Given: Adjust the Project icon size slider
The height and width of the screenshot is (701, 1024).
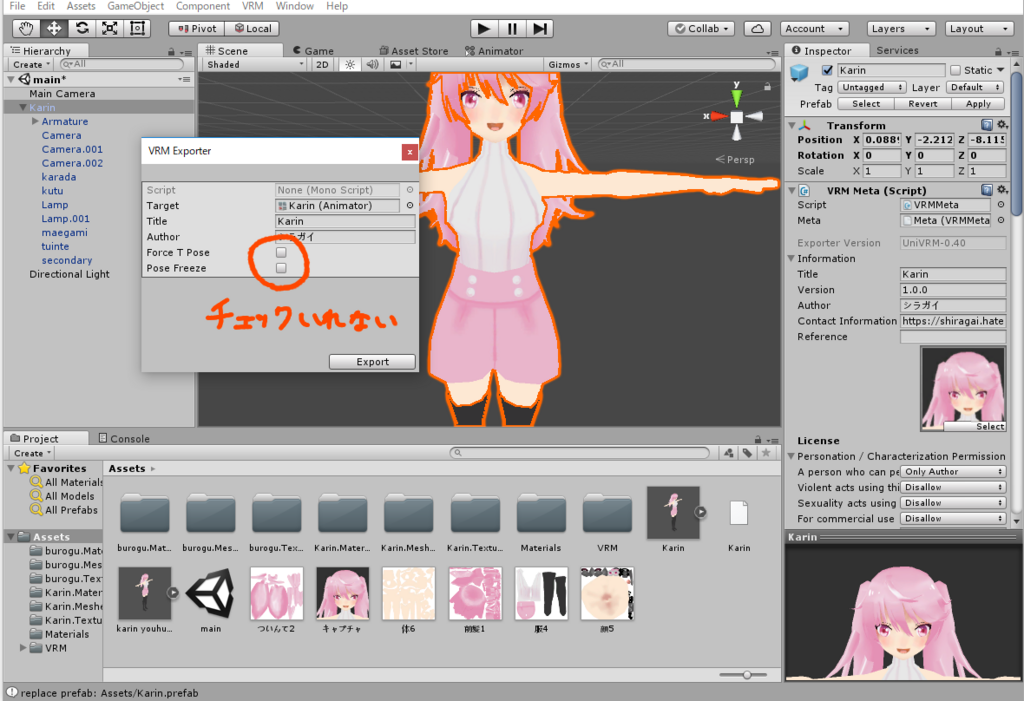Looking at the screenshot, I should pos(746,675).
